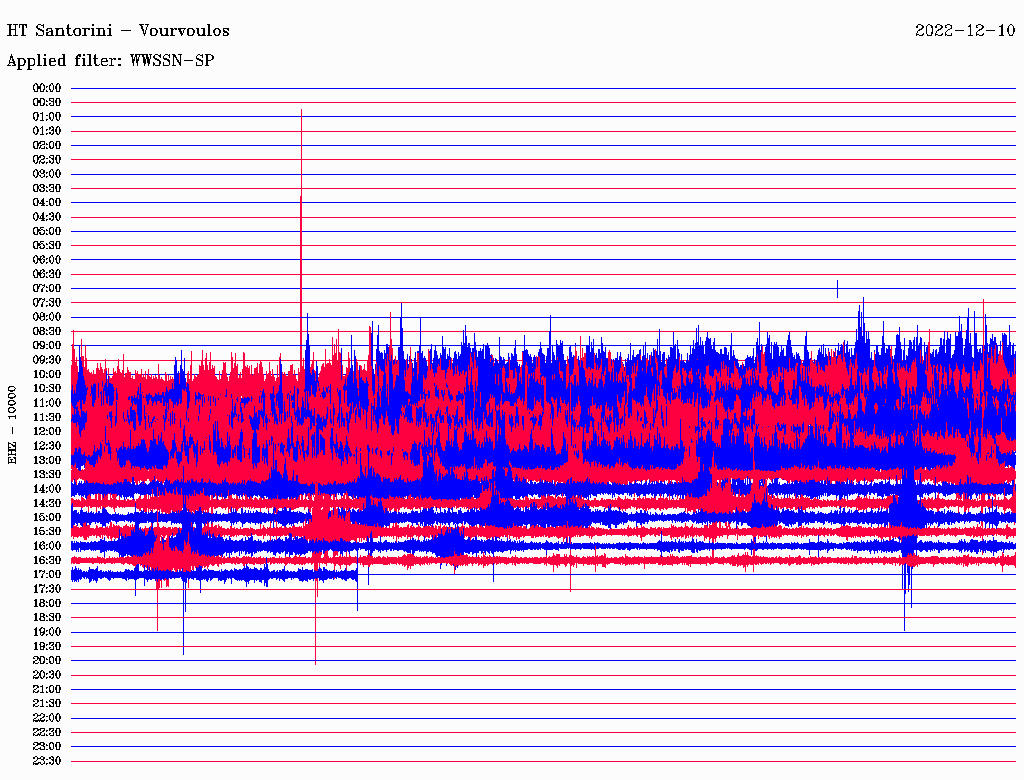Click the 08:30 time label
The height and width of the screenshot is (780, 1024).
click(47, 331)
